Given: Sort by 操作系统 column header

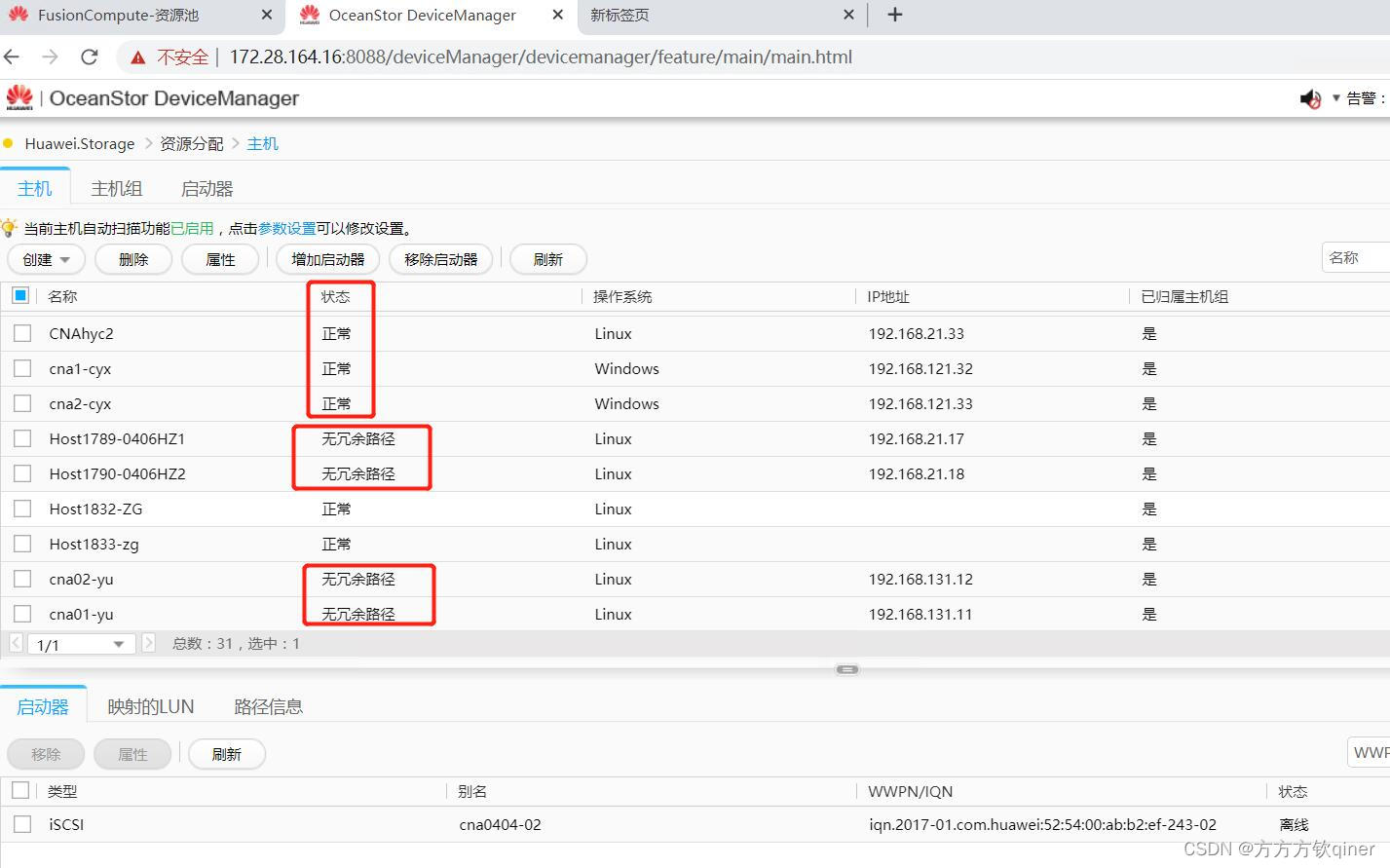Looking at the screenshot, I should coord(622,296).
